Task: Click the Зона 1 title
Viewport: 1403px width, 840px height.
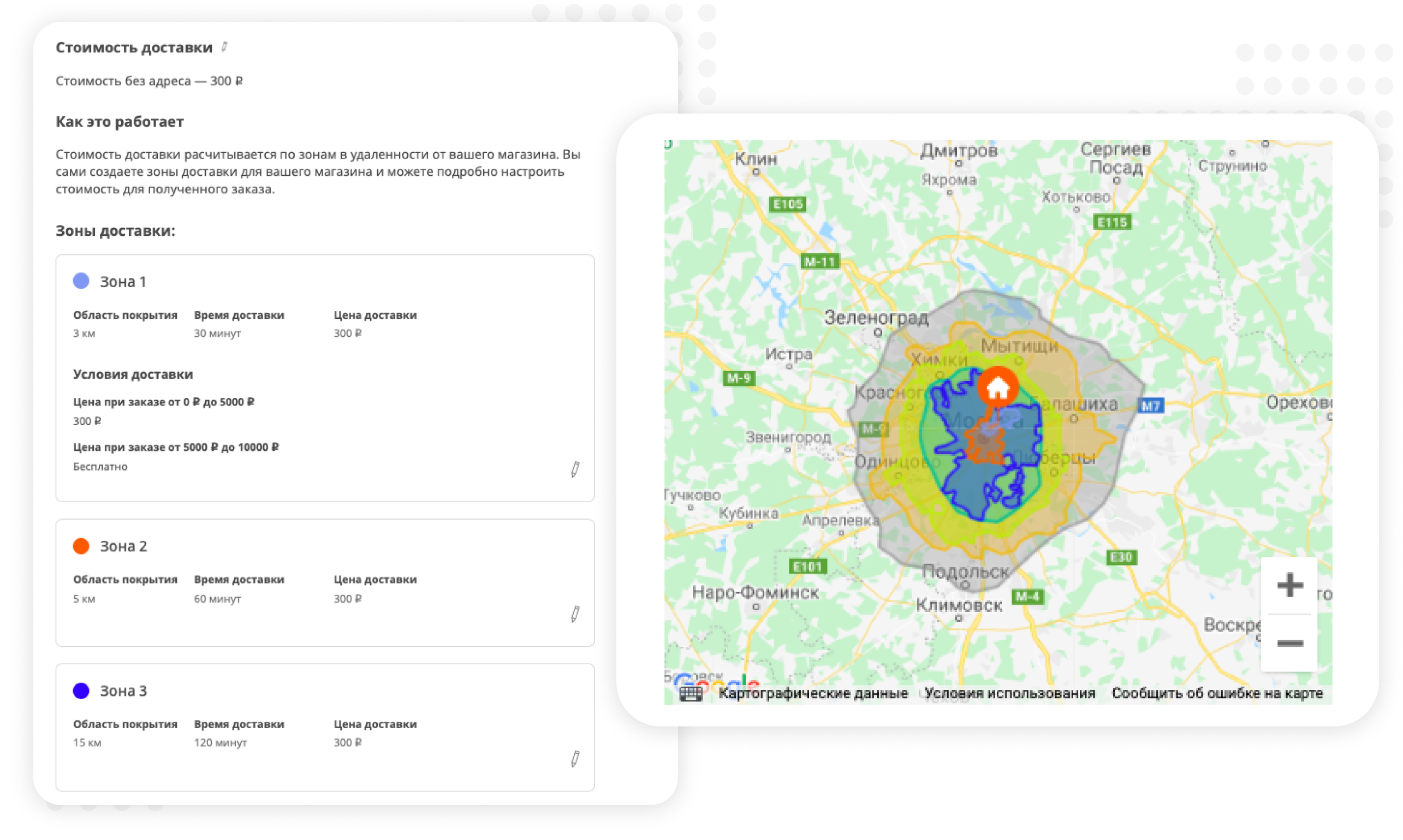Action: (123, 281)
